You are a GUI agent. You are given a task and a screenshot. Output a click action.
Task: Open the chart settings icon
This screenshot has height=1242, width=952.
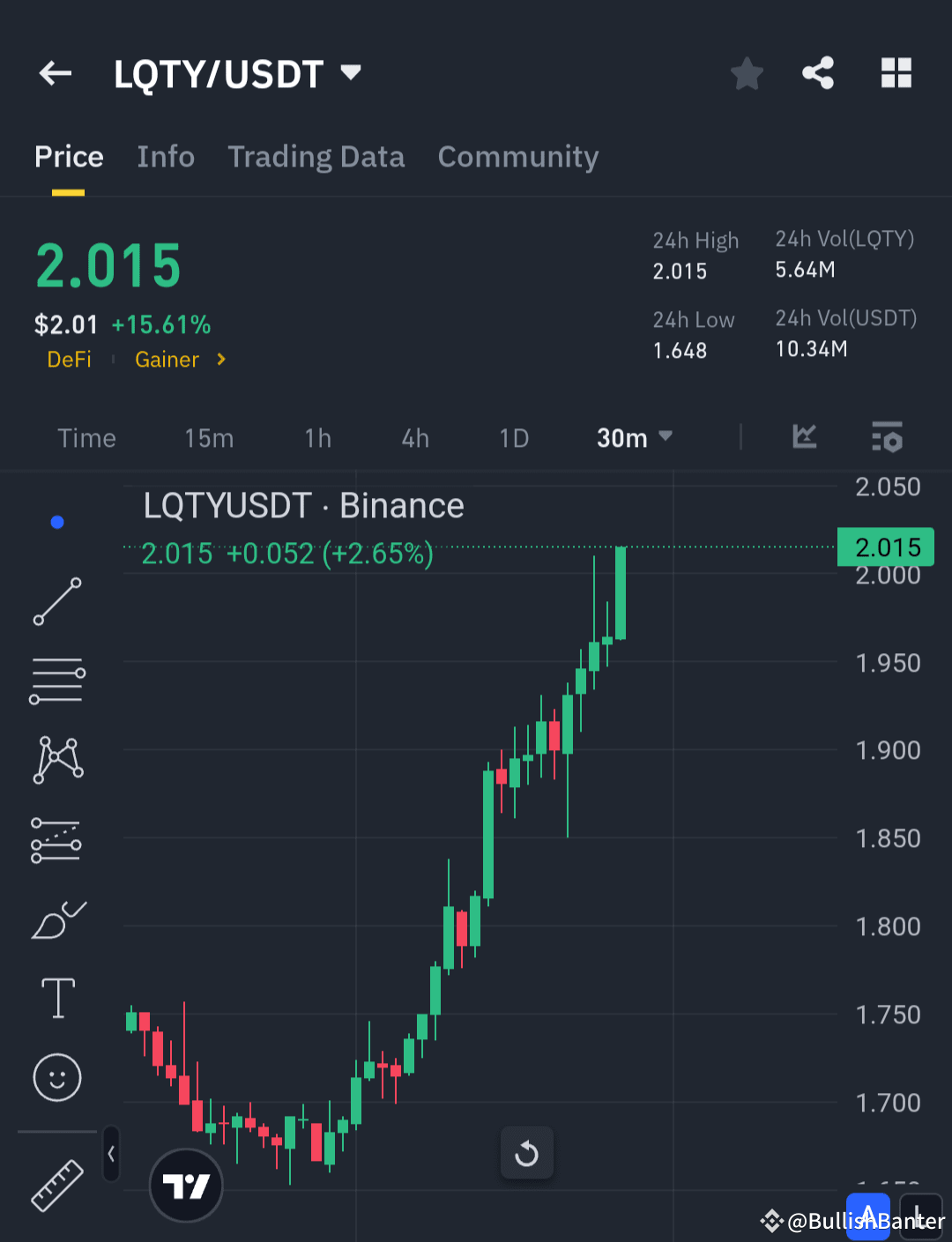pos(887,437)
